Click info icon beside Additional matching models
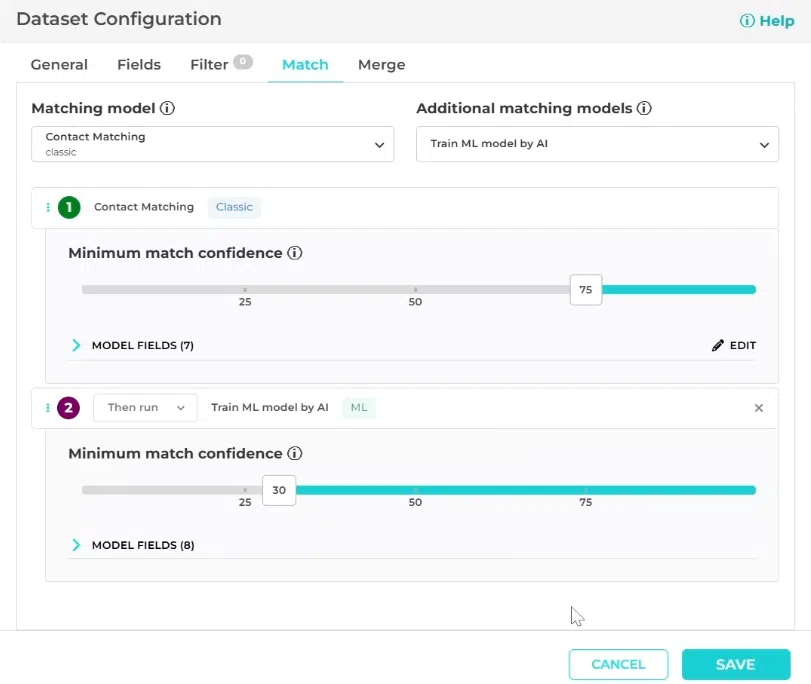811x684 pixels. point(644,108)
